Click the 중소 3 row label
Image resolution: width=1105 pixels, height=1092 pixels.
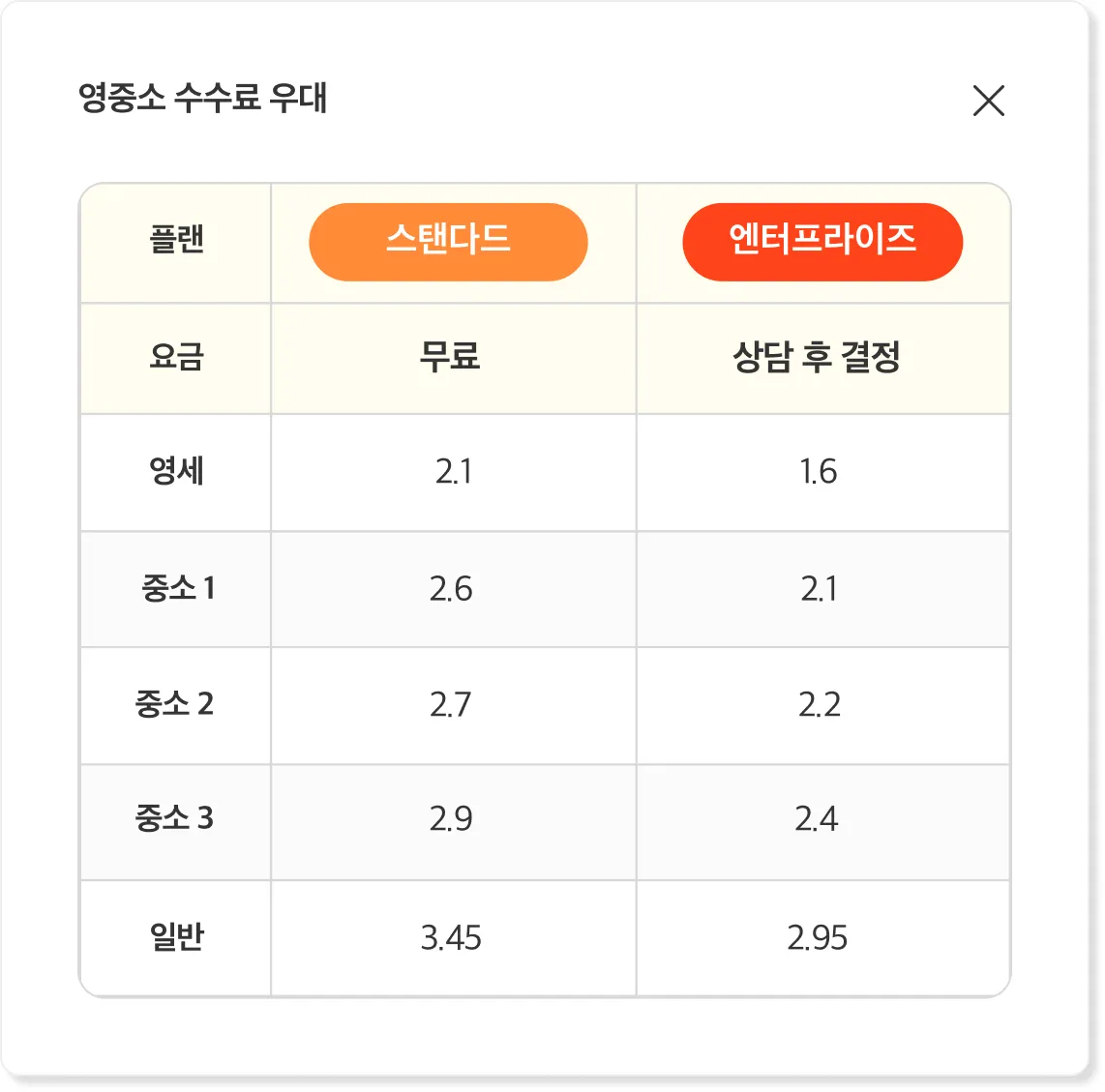point(174,818)
